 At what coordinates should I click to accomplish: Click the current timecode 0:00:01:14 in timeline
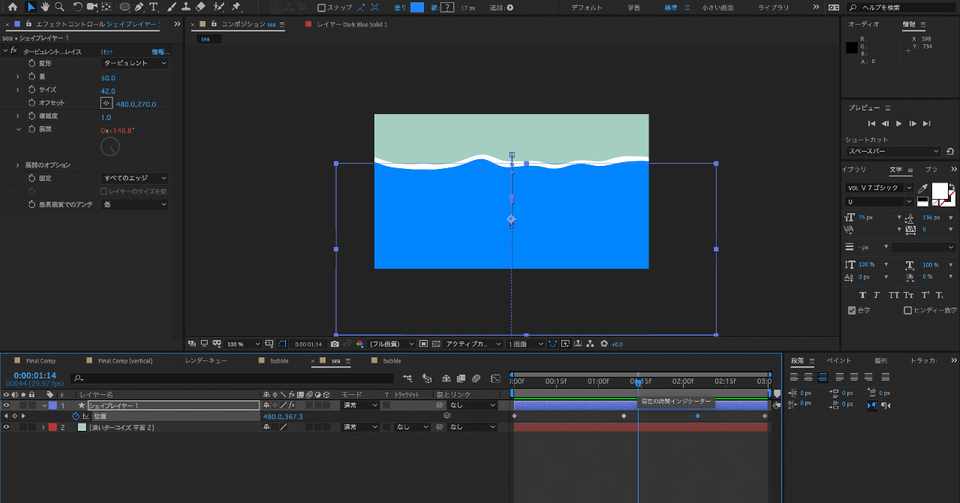point(35,375)
